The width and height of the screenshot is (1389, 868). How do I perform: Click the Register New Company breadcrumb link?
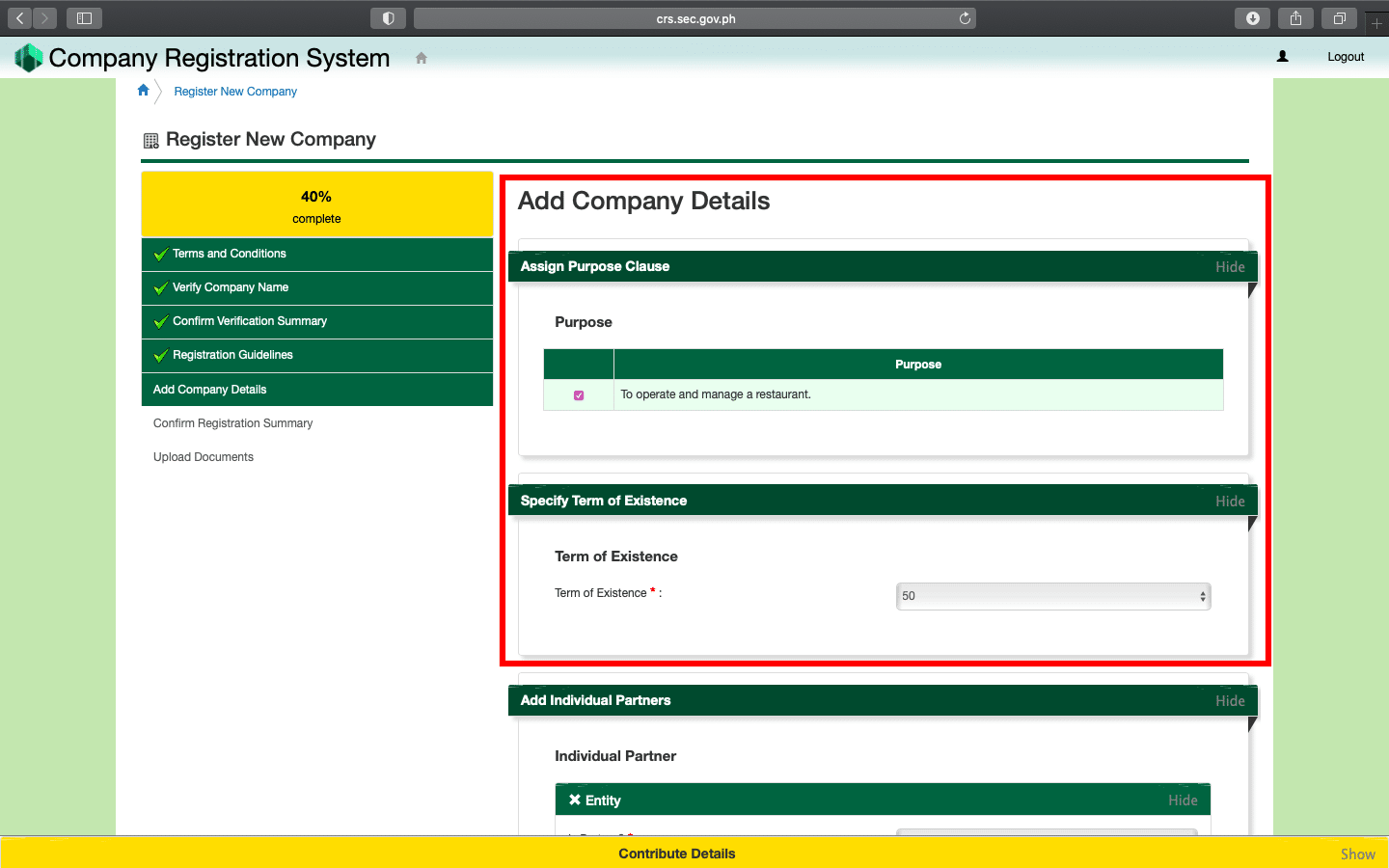235,92
